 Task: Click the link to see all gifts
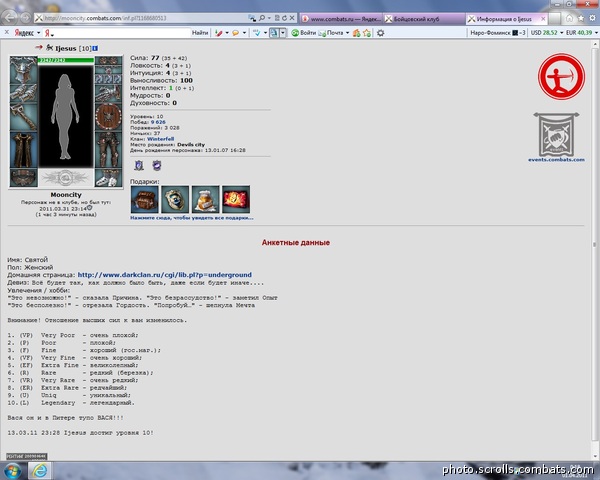pos(192,218)
